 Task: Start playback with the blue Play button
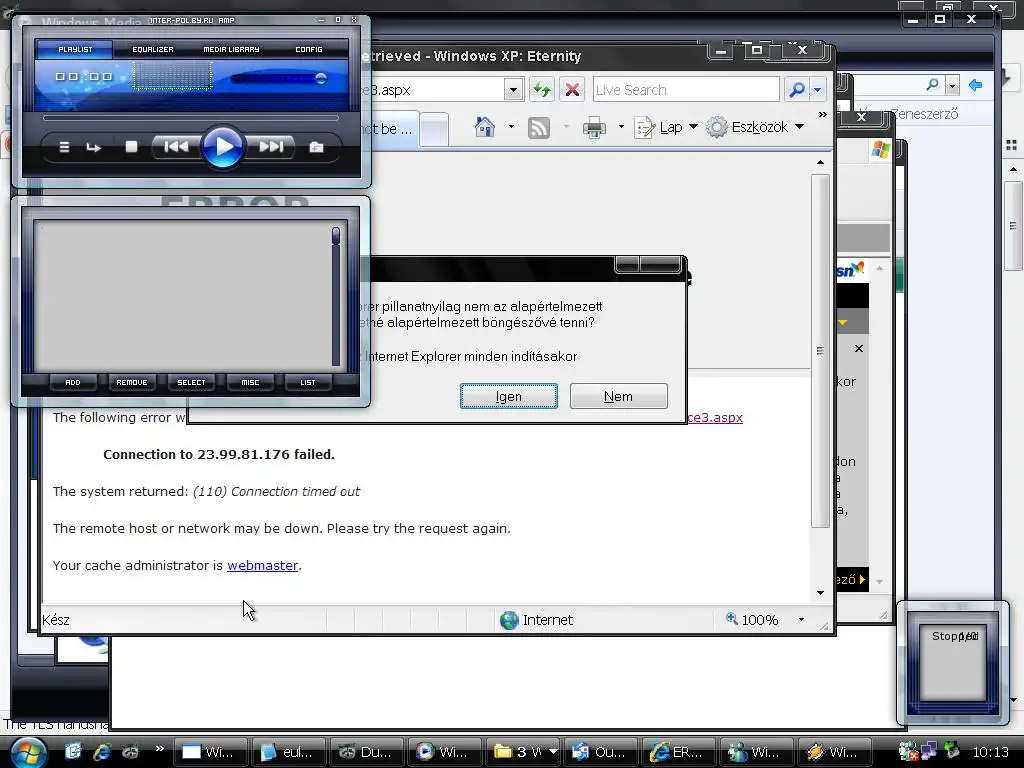223,146
